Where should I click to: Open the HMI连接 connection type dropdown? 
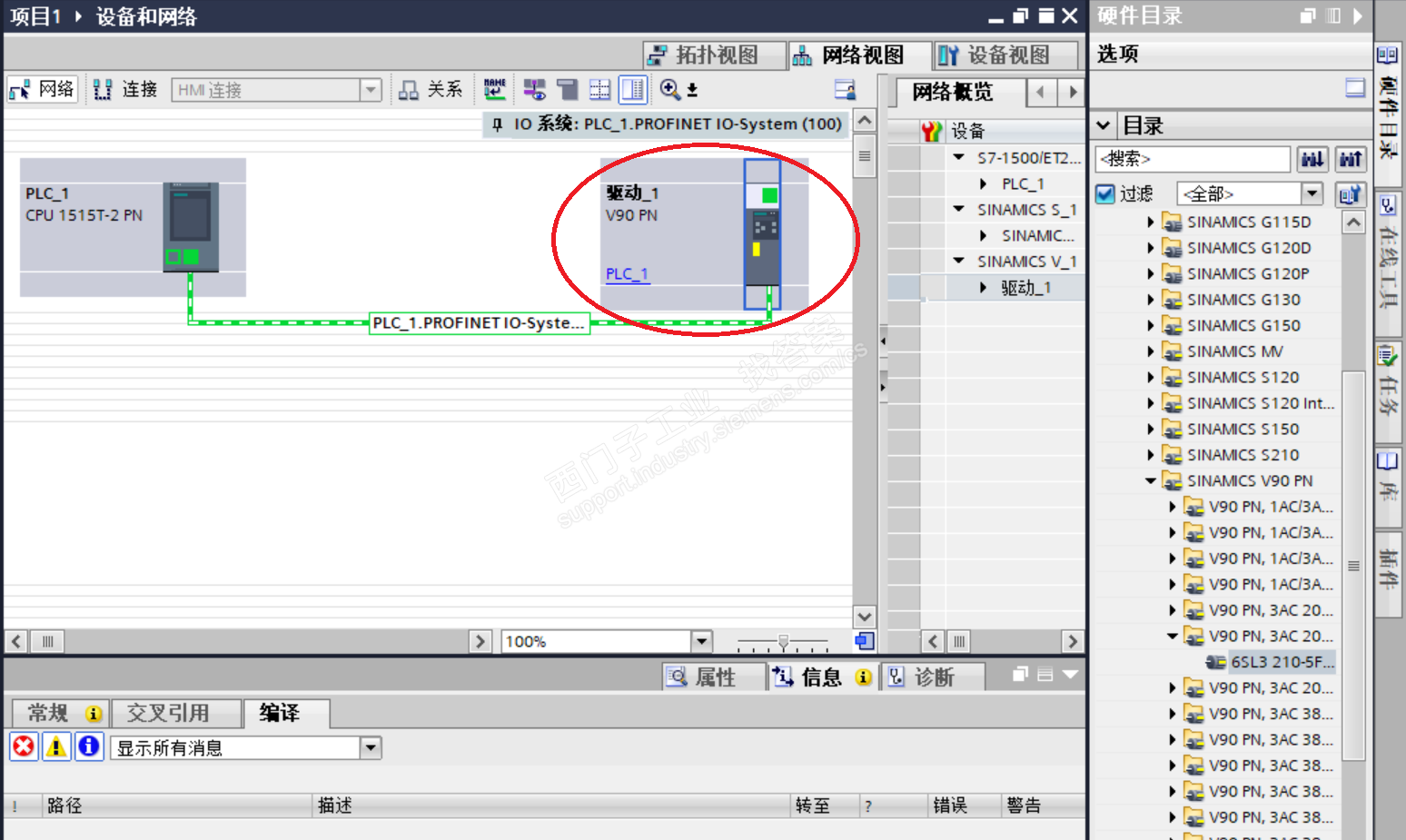tap(370, 90)
